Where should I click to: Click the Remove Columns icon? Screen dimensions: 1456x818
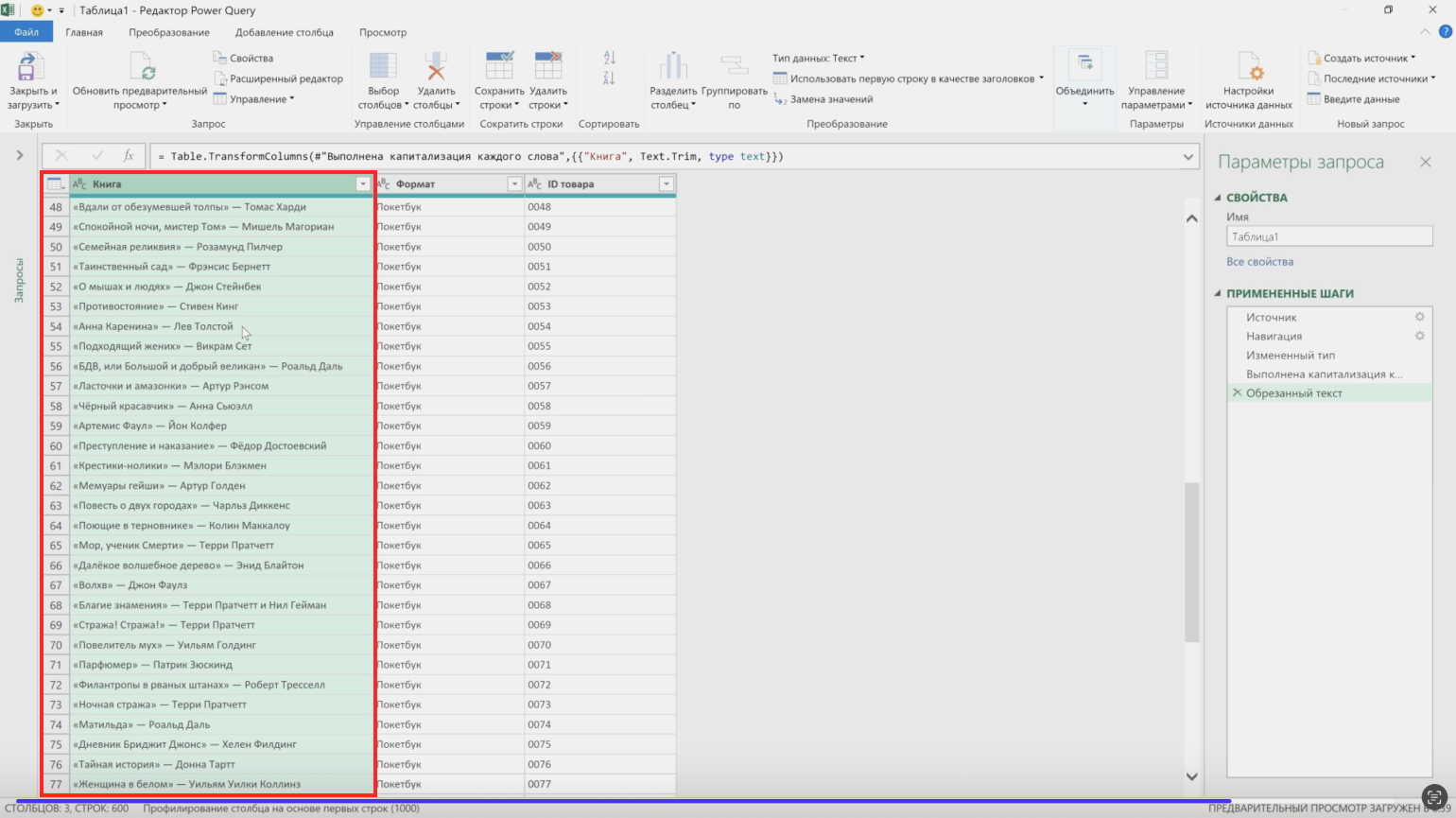(x=435, y=66)
